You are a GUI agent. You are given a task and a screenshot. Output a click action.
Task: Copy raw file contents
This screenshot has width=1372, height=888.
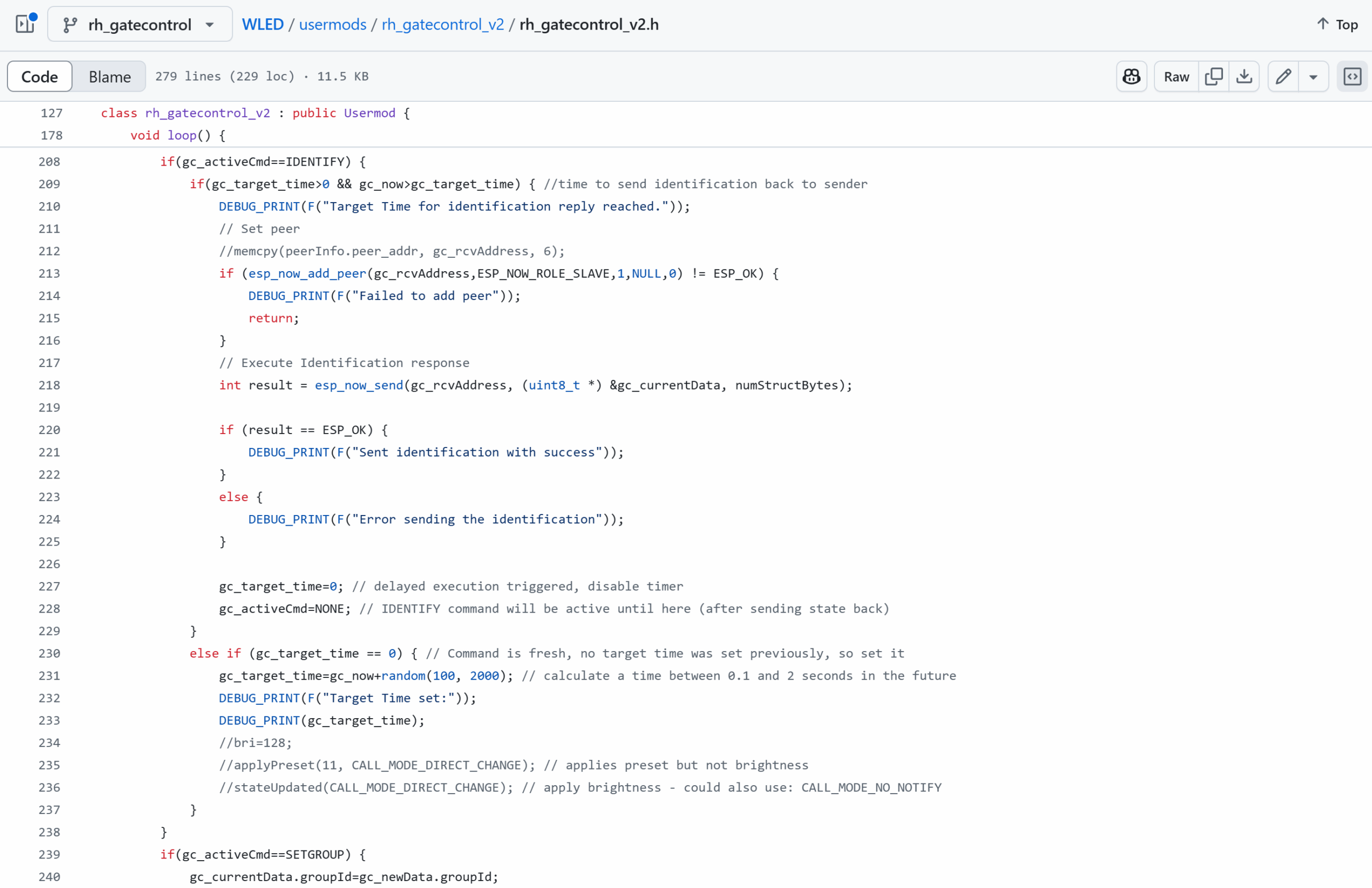coord(1213,76)
